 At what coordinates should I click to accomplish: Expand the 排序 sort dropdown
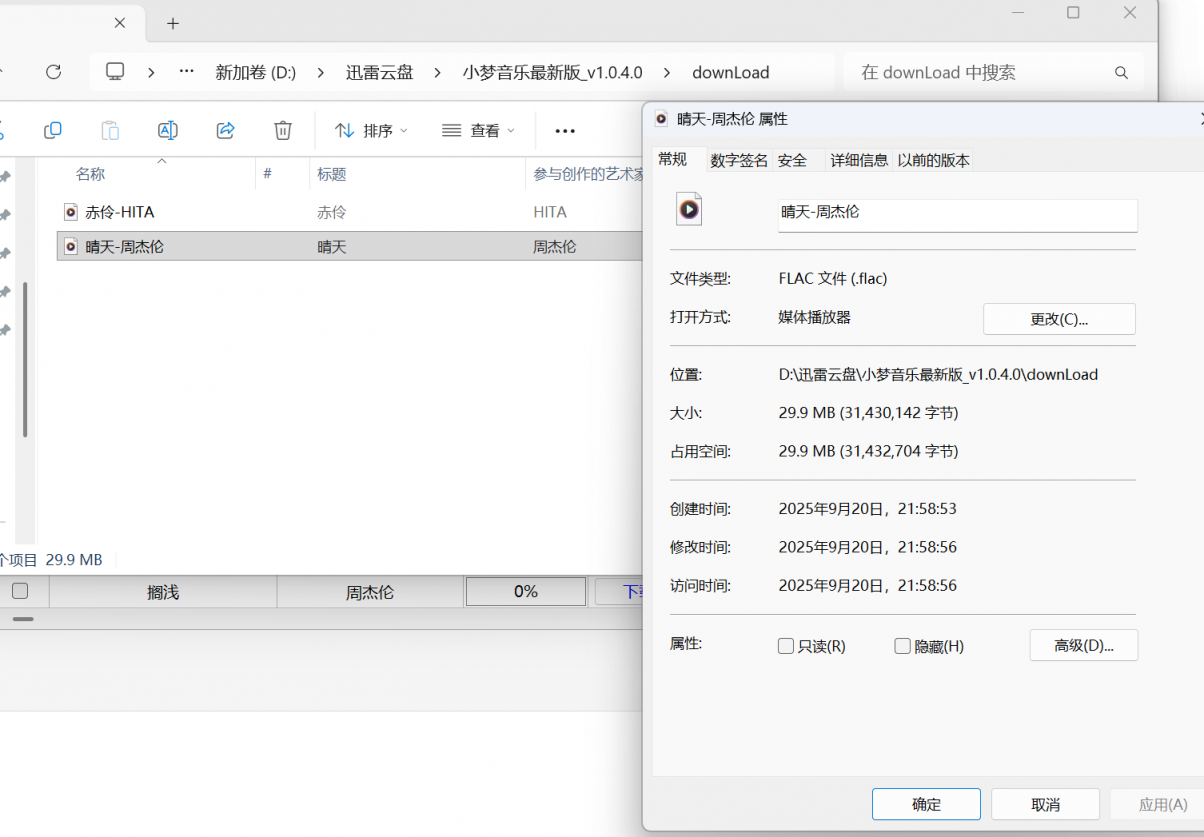(x=371, y=130)
